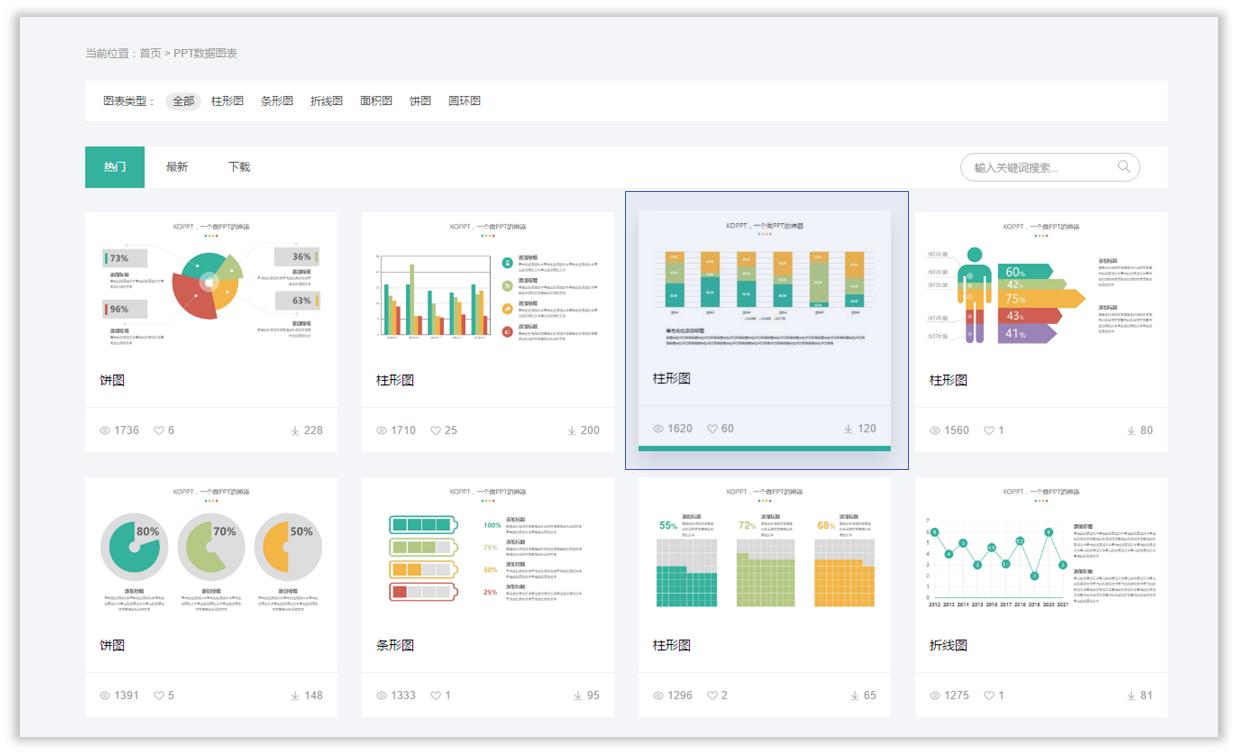This screenshot has height=754, width=1238.
Task: Open the 折线图 template title link
Action: point(948,645)
